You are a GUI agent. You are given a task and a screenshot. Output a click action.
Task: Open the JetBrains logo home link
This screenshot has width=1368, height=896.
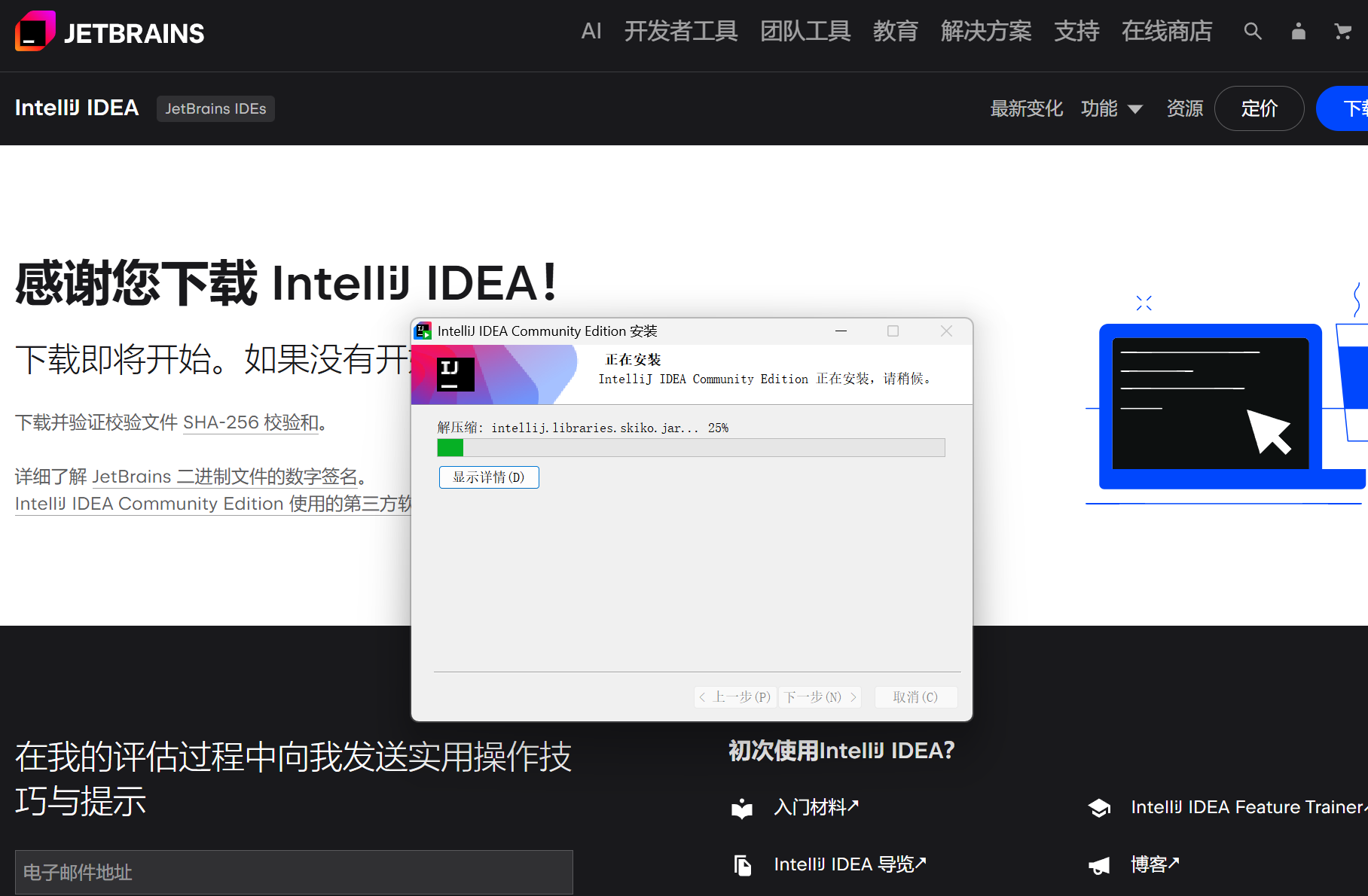pyautogui.click(x=109, y=32)
